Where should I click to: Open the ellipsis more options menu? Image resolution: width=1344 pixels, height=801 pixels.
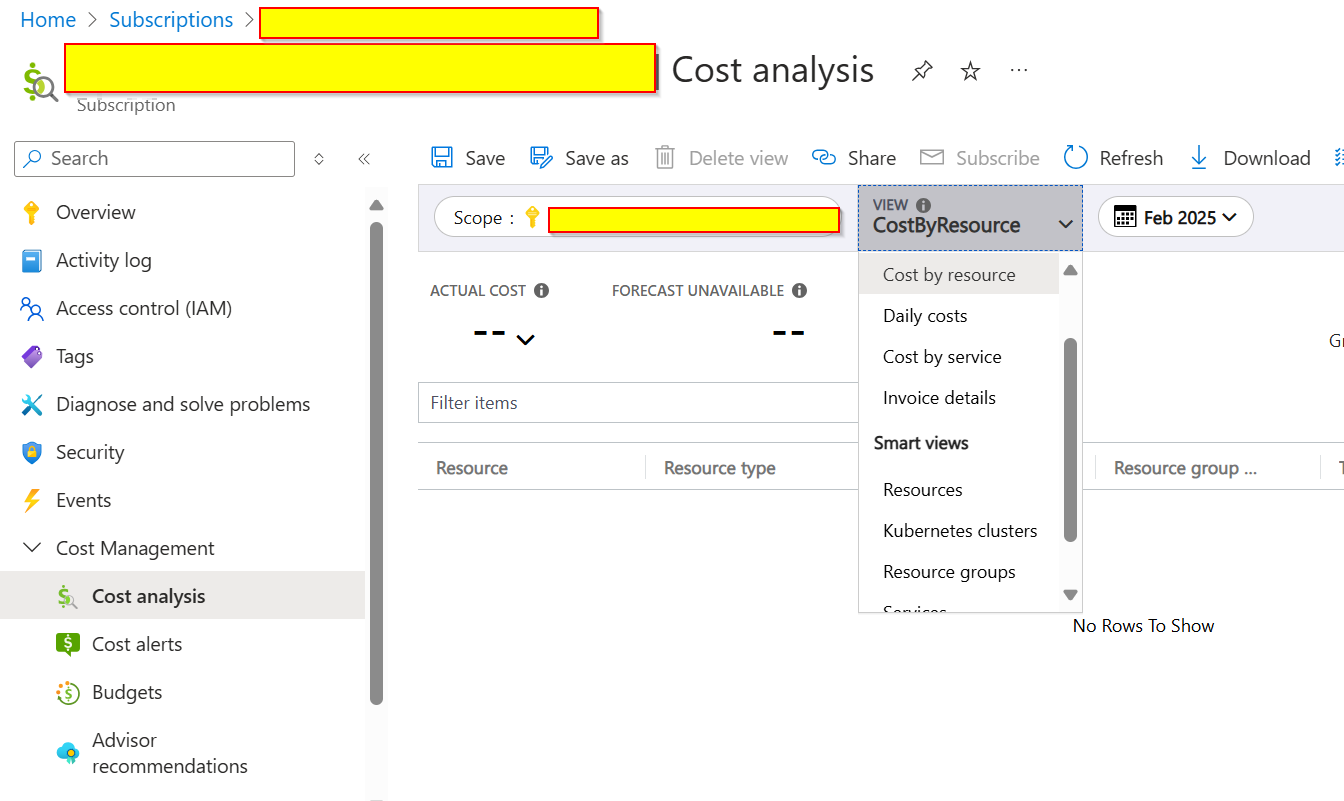coord(1019,70)
